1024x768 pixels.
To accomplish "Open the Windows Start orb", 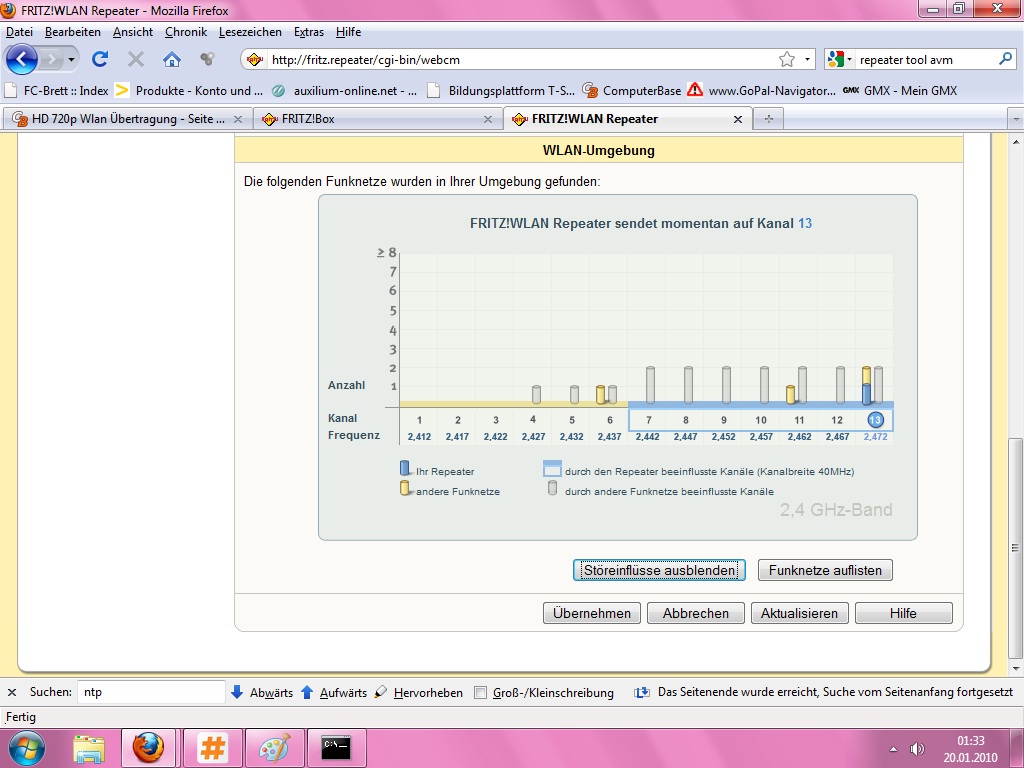I will 27,748.
